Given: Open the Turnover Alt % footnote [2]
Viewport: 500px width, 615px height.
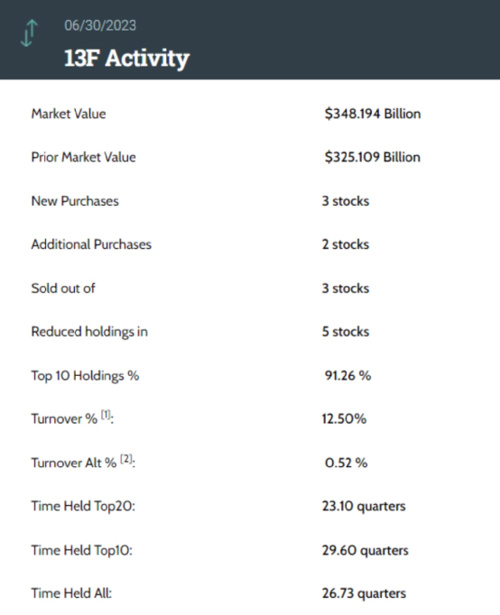Looking at the screenshot, I should tap(126, 459).
